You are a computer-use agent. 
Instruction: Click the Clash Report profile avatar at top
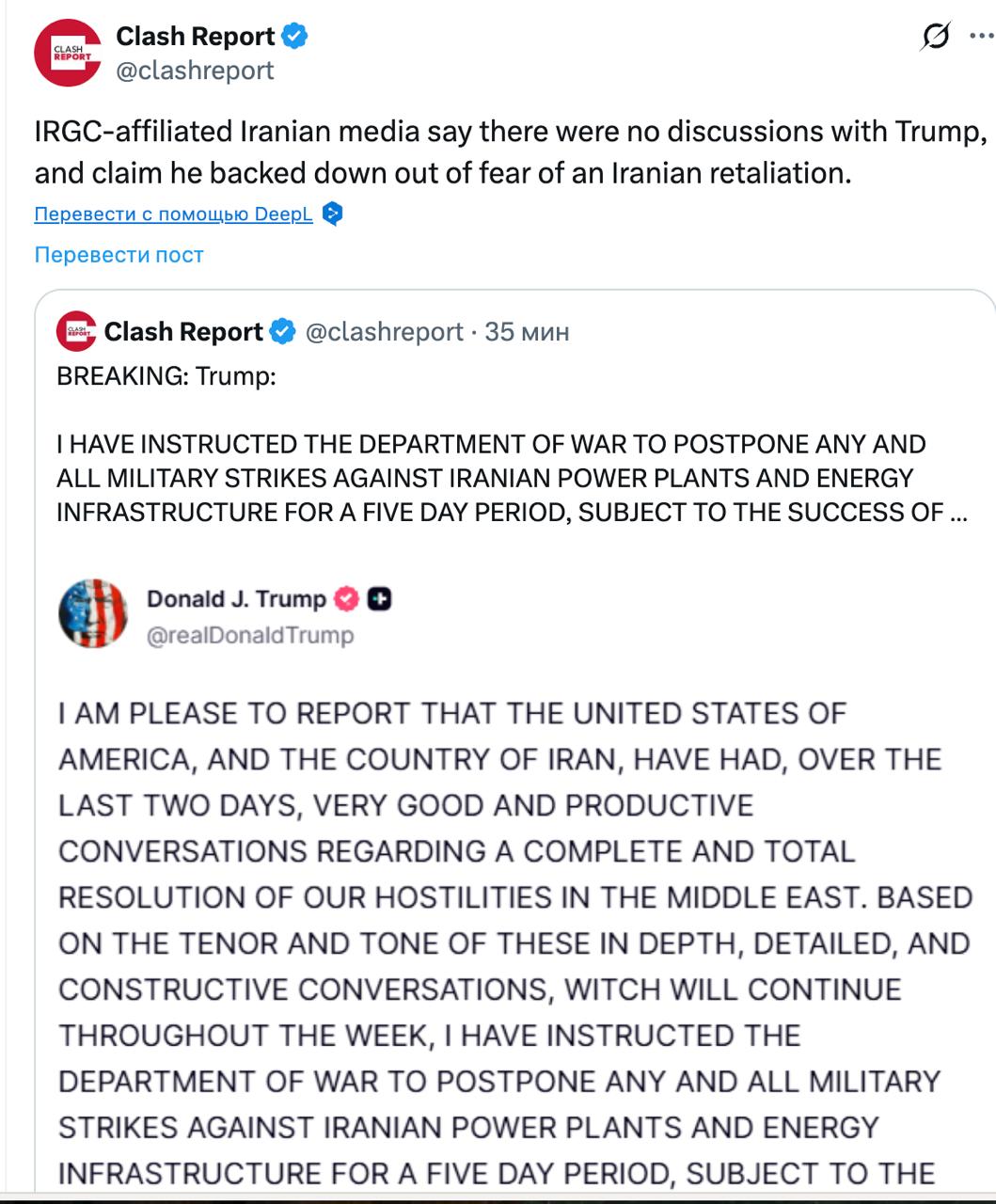click(67, 53)
